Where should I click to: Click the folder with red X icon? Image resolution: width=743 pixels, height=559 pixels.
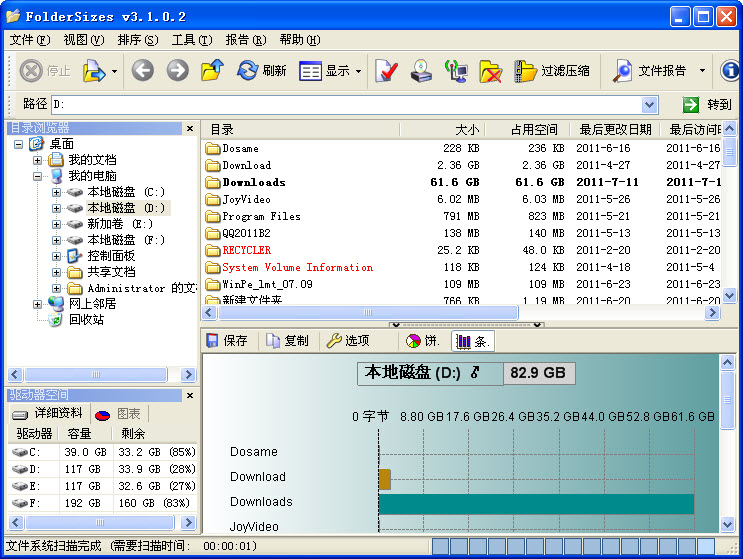click(490, 70)
